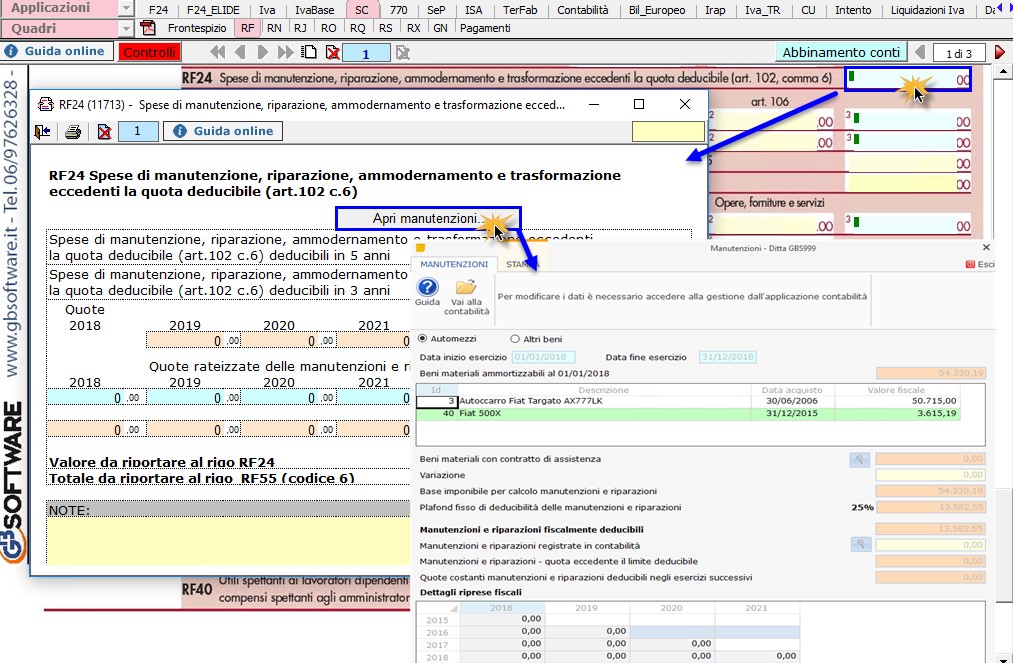Open the Contabilità tab
Screen dimensions: 1013x663
583,10
